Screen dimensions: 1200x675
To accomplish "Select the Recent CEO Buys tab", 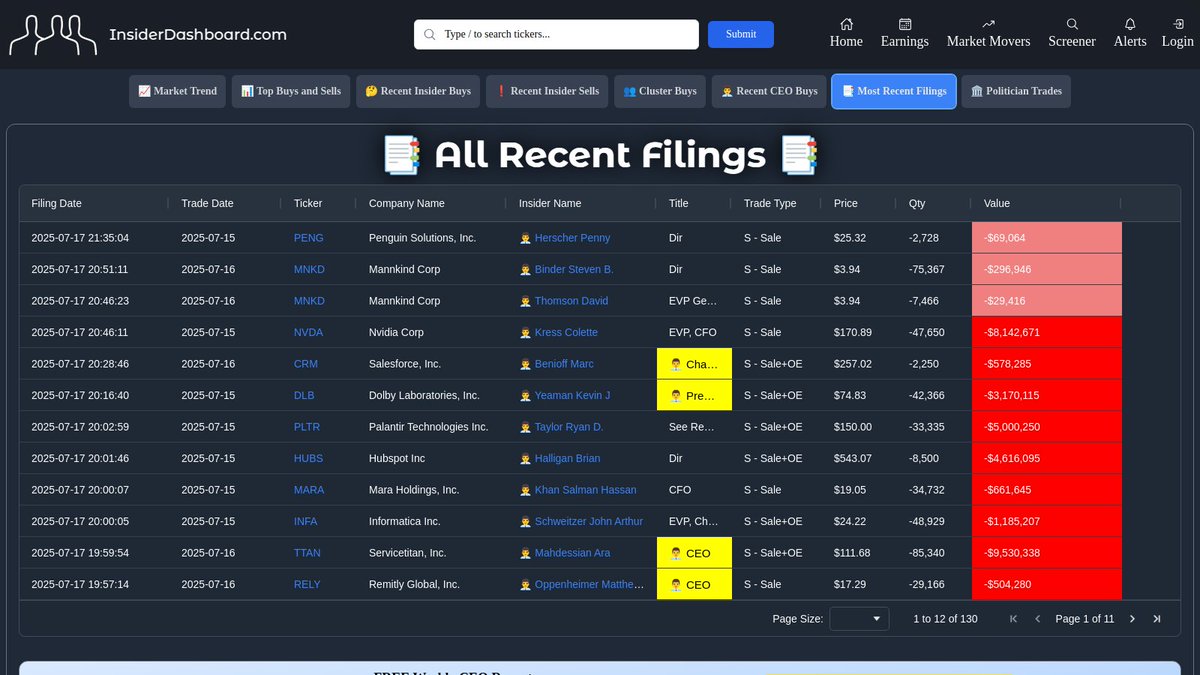I will (769, 91).
